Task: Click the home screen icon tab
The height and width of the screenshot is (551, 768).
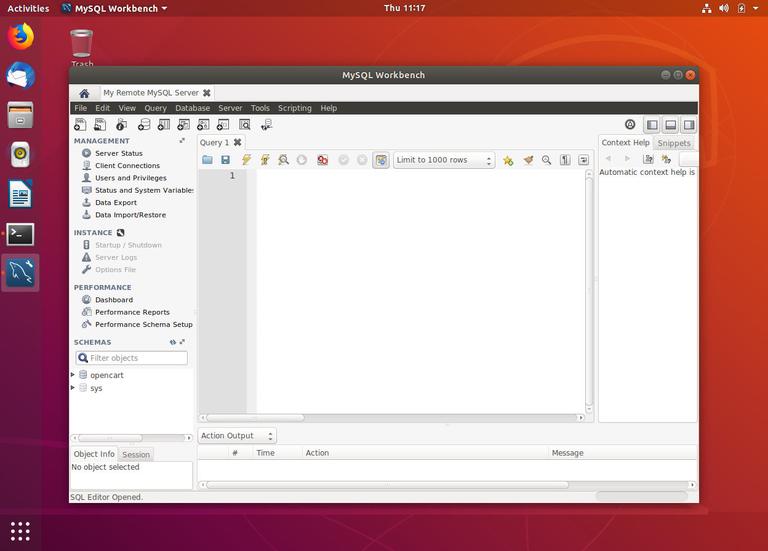Action: tap(84, 93)
